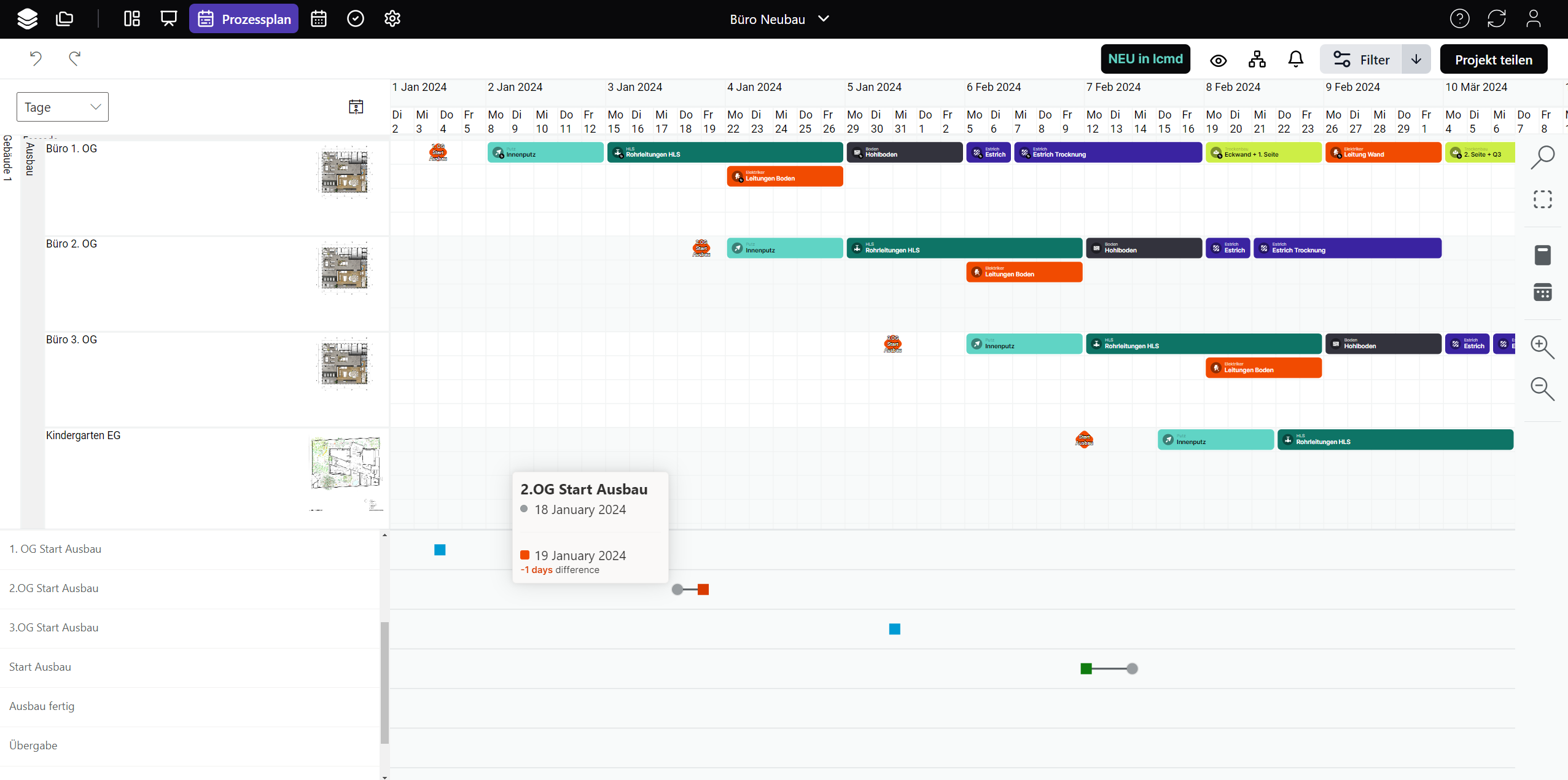Click the undo arrow icon
This screenshot has width=1568, height=780.
click(x=36, y=59)
